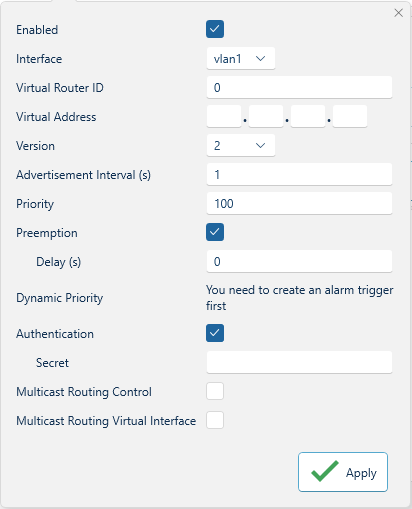Focus the Virtual Router ID field
The width and height of the screenshot is (412, 509).
[x=299, y=87]
